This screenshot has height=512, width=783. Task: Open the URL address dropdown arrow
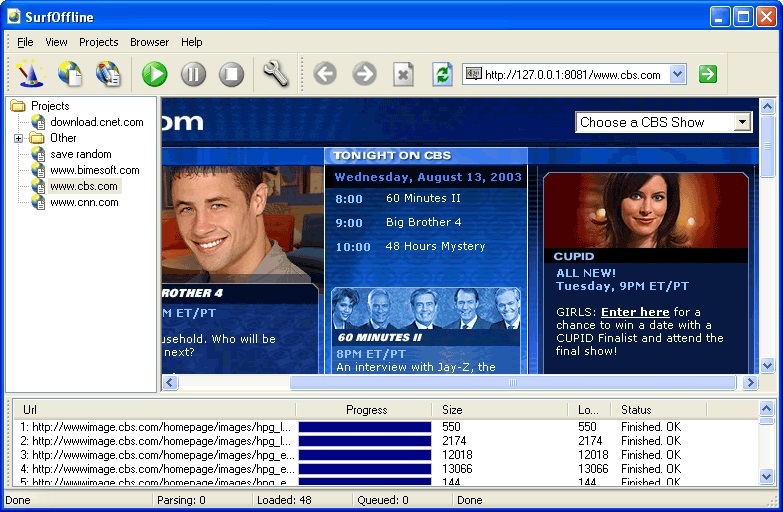tap(677, 74)
